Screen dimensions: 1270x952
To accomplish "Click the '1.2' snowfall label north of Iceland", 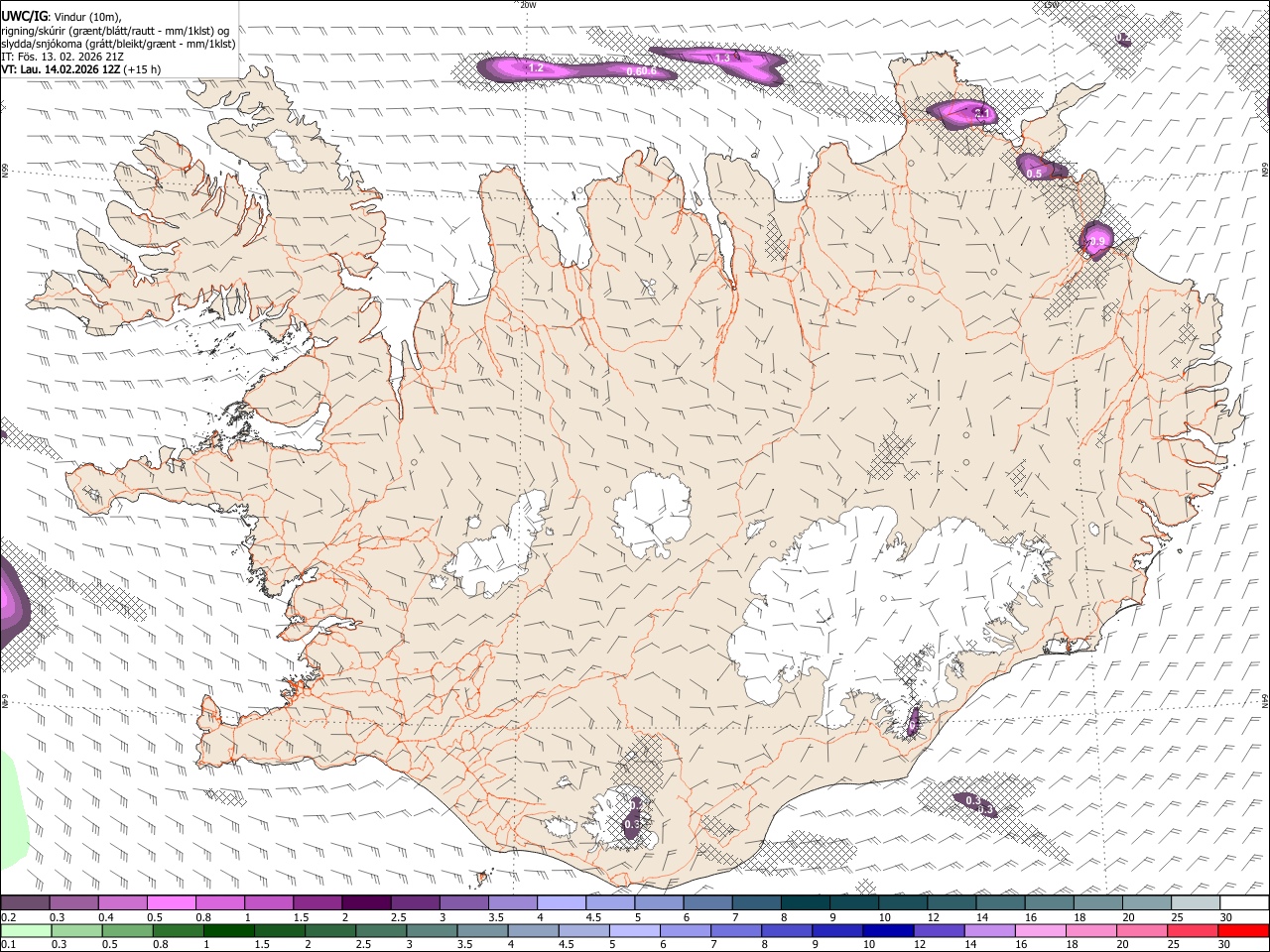I will pyautogui.click(x=536, y=68).
